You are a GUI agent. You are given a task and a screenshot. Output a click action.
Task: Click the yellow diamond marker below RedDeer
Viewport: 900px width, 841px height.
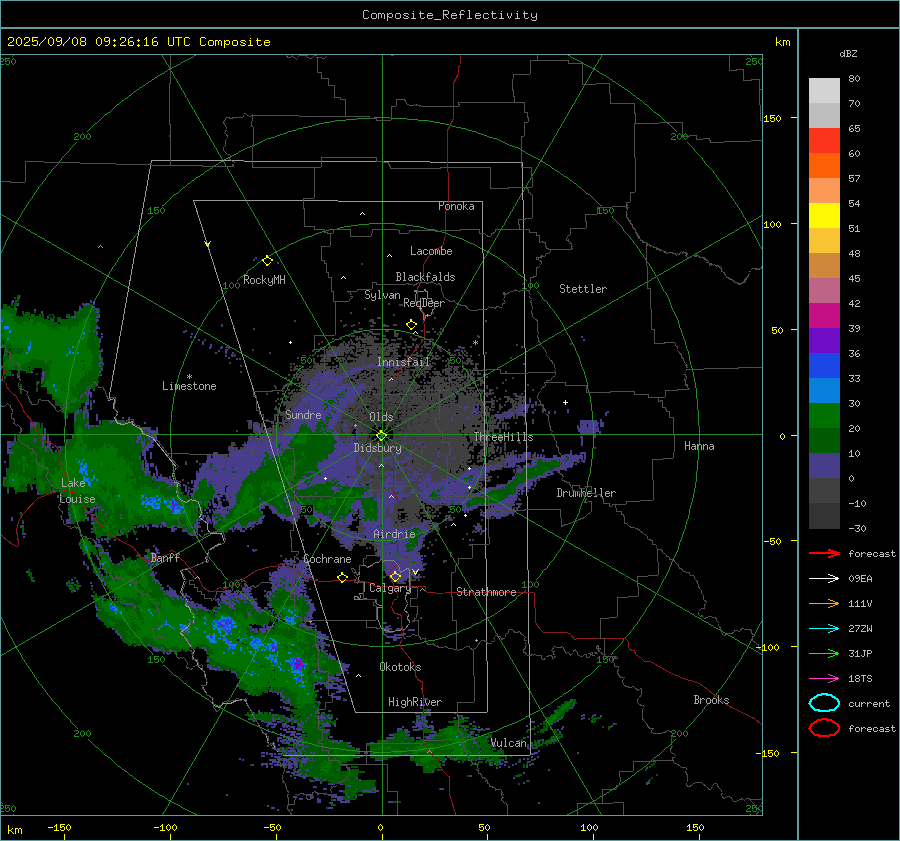412,325
